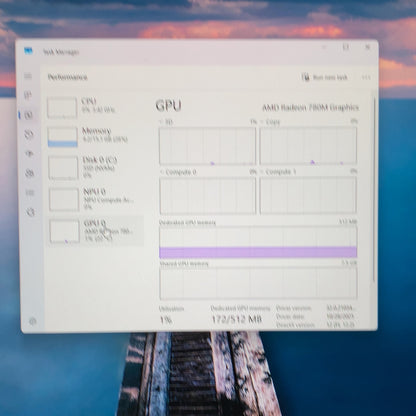This screenshot has width=416, height=416.
Task: Select the Performance page icon in sidebar
Action: (x=29, y=115)
